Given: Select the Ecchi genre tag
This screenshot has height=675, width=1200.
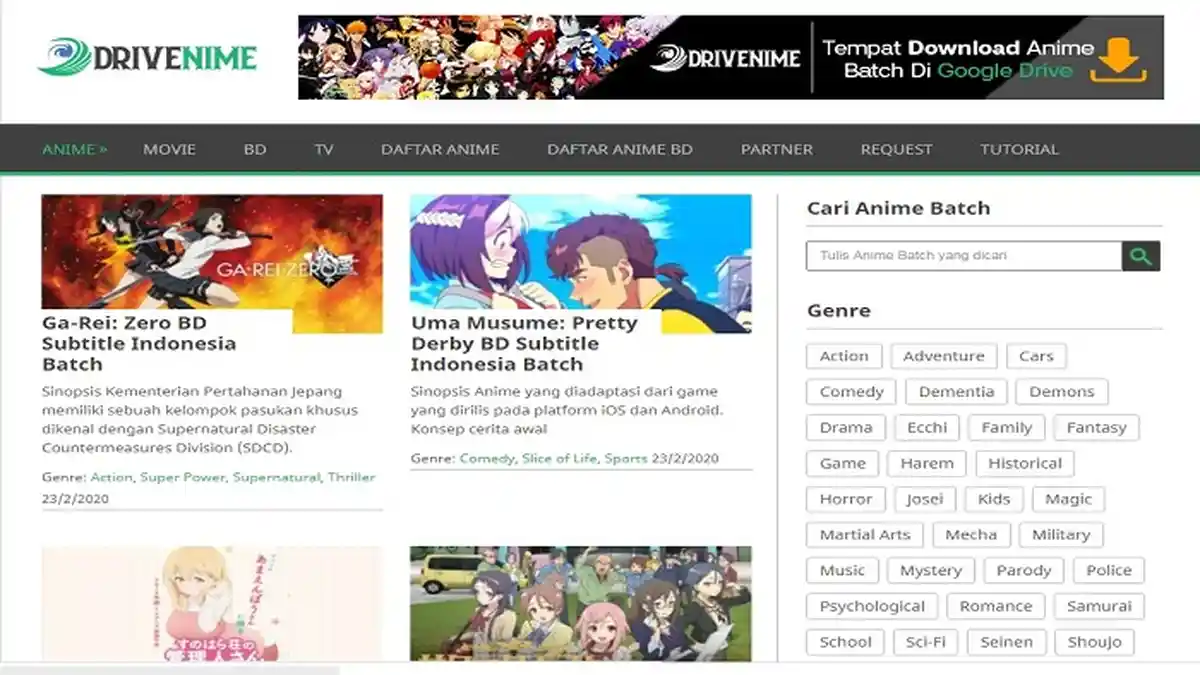Looking at the screenshot, I should [x=927, y=428].
